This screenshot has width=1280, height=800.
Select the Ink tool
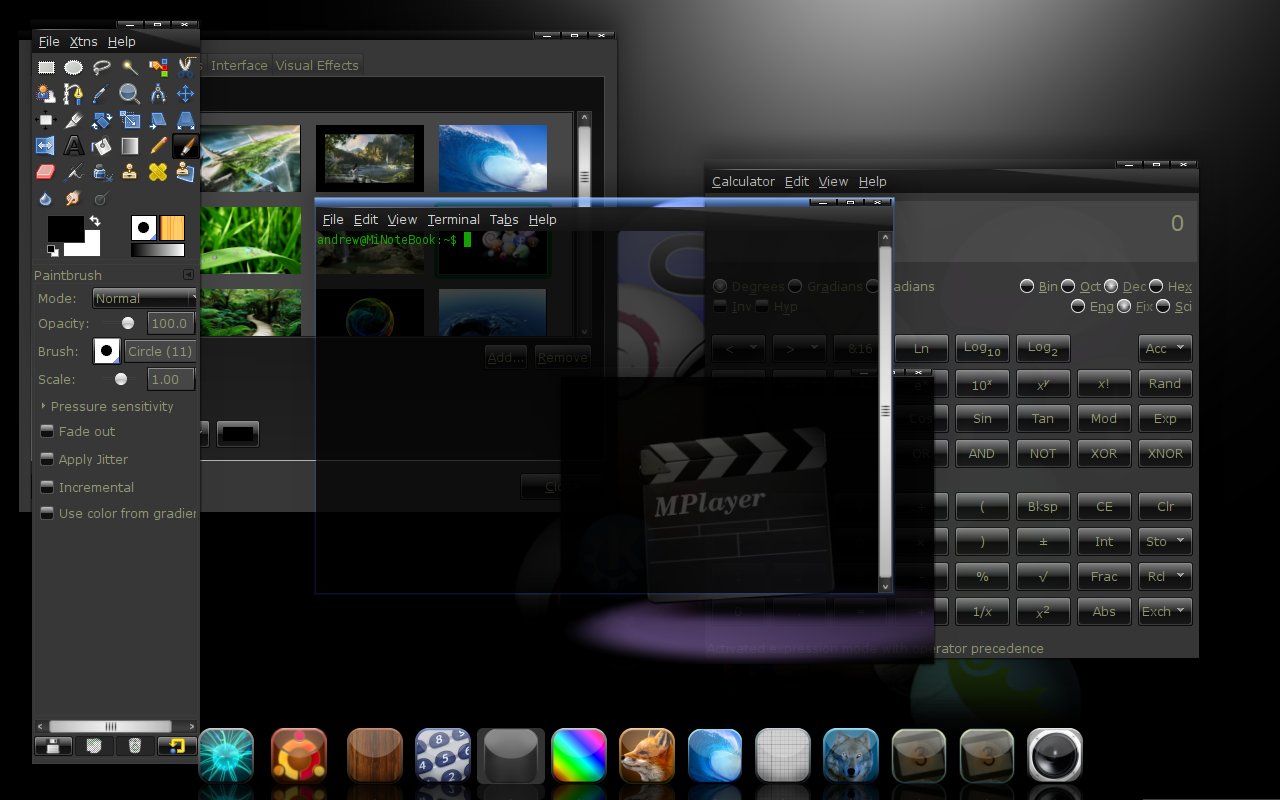[102, 172]
